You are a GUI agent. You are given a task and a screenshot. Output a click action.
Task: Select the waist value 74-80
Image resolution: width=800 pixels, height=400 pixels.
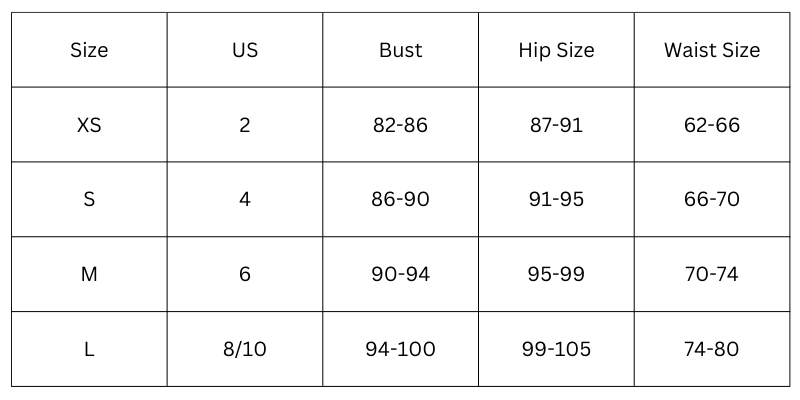pos(712,349)
